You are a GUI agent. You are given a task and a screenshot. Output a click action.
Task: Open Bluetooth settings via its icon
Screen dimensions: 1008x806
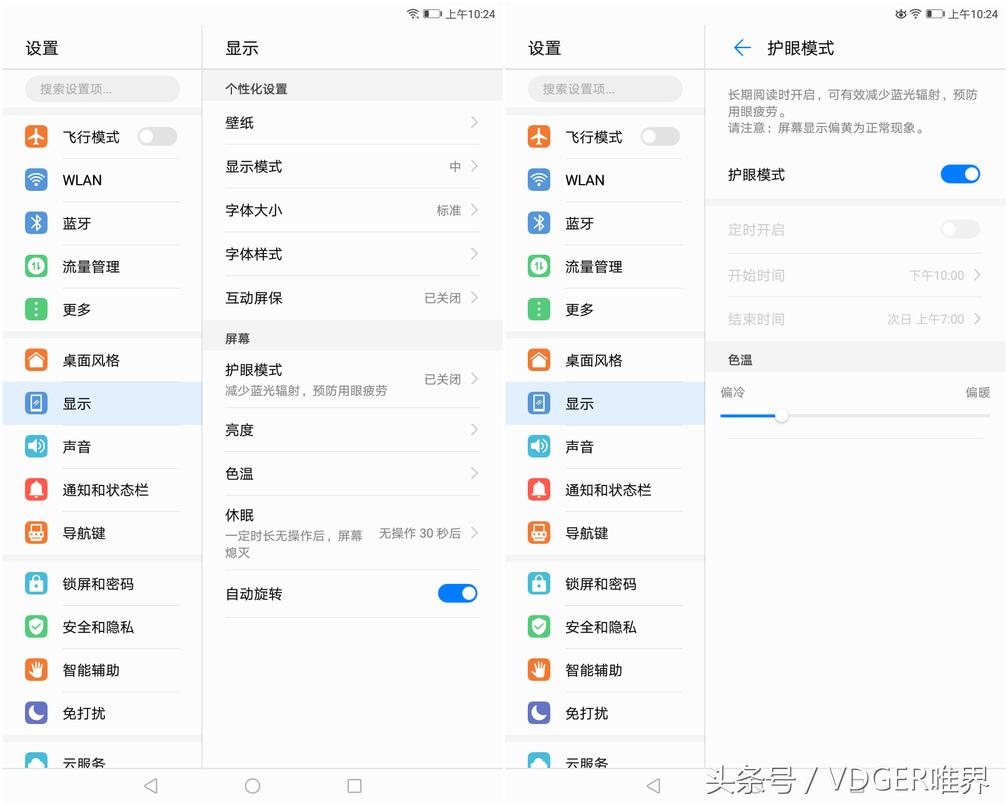(x=37, y=223)
